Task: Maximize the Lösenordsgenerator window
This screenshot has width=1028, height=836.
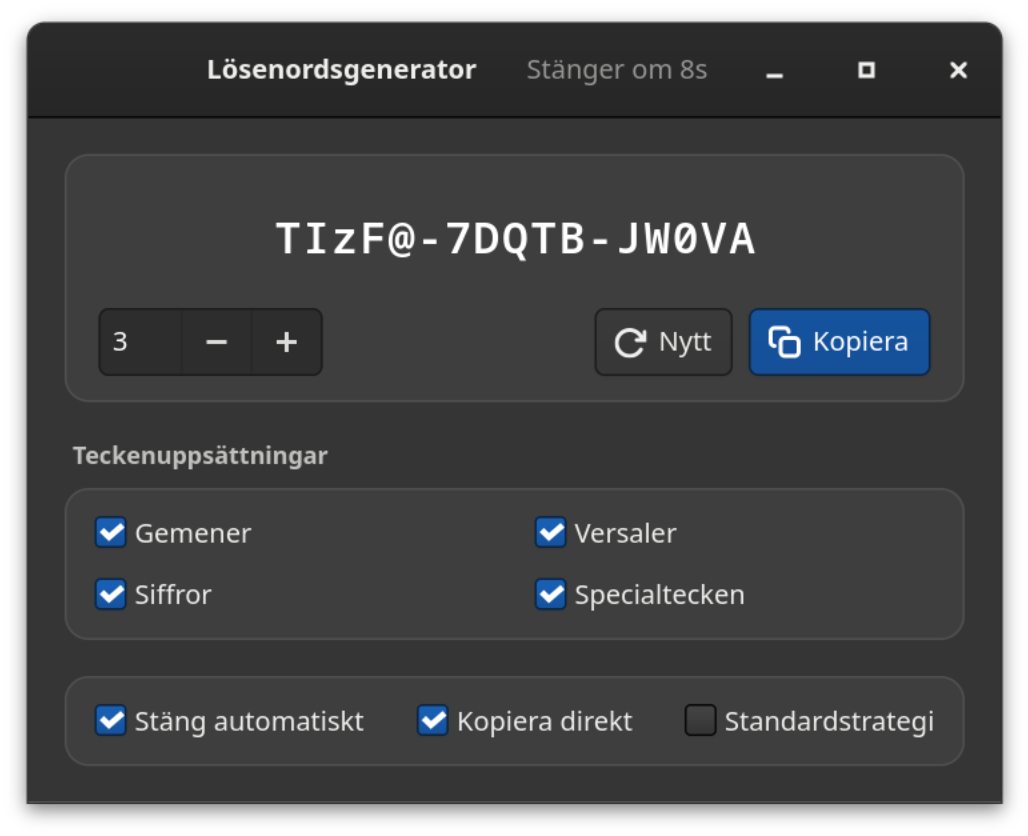Action: (867, 70)
